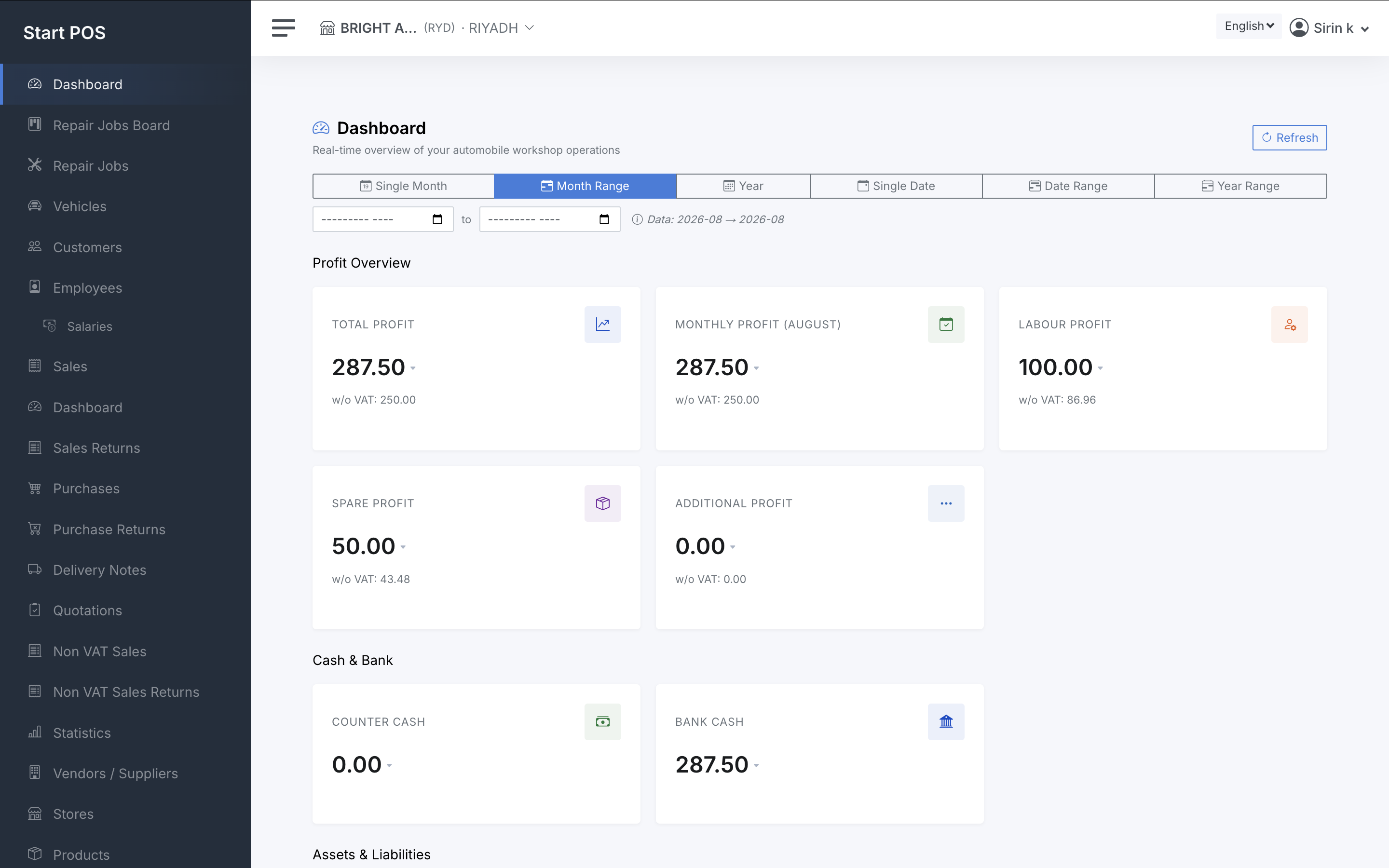Click the Spare Profit box icon
The image size is (1389, 868).
pos(603,503)
